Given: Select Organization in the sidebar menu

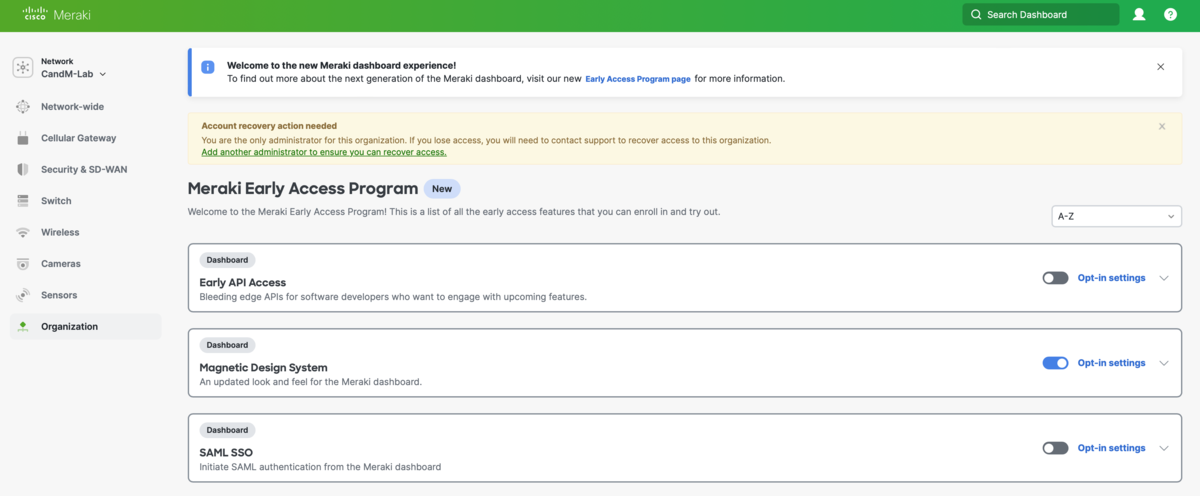Looking at the screenshot, I should [x=70, y=327].
